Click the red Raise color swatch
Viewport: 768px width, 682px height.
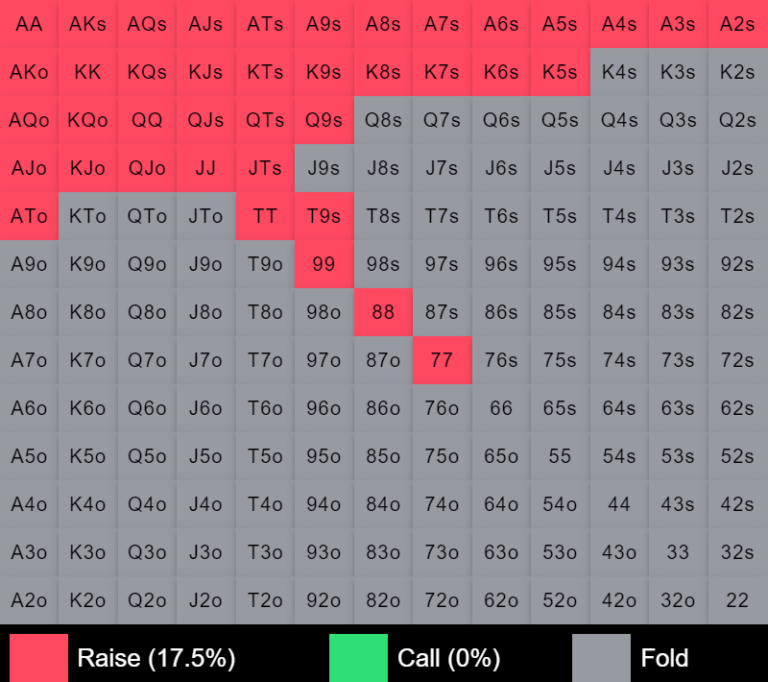point(39,657)
